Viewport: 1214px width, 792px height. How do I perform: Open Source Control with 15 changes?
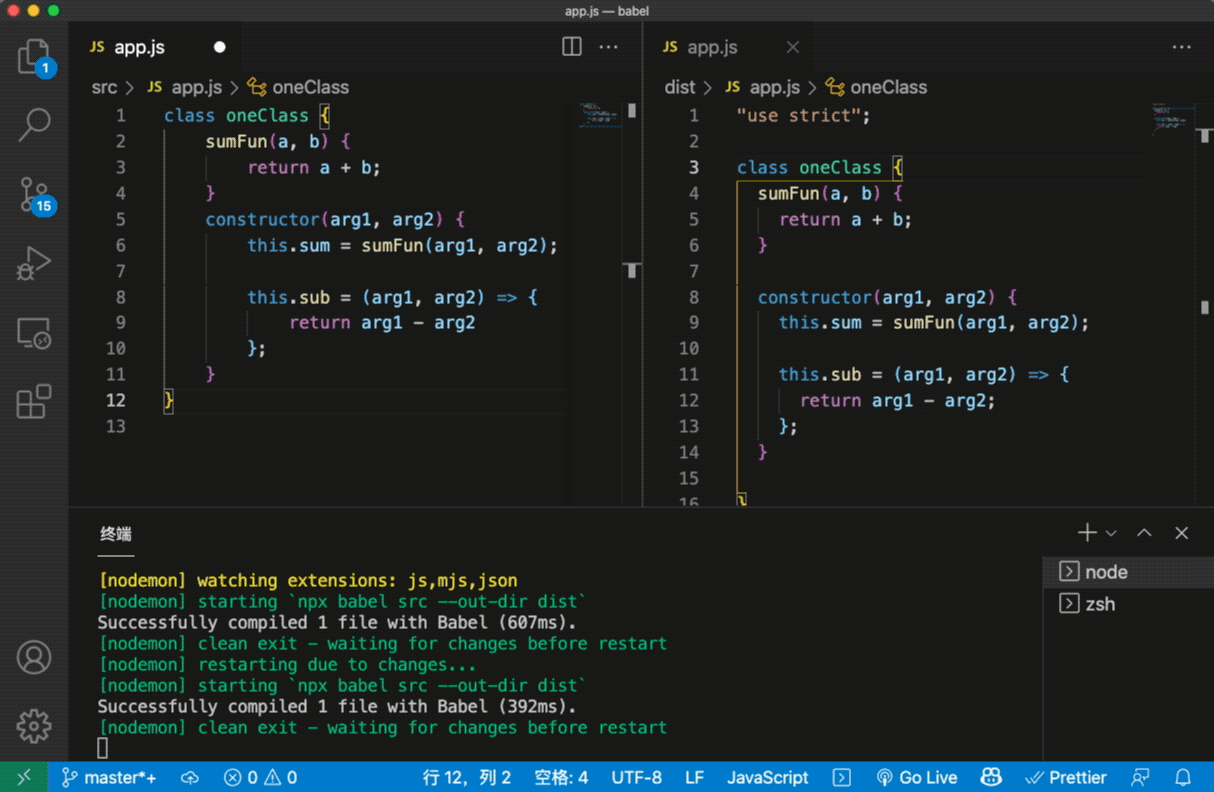34,194
